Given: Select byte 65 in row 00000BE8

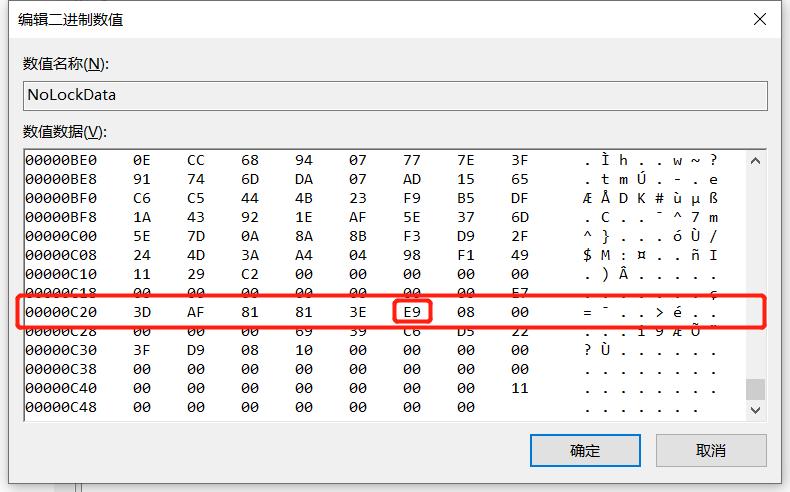Looking at the screenshot, I should click(x=520, y=179).
